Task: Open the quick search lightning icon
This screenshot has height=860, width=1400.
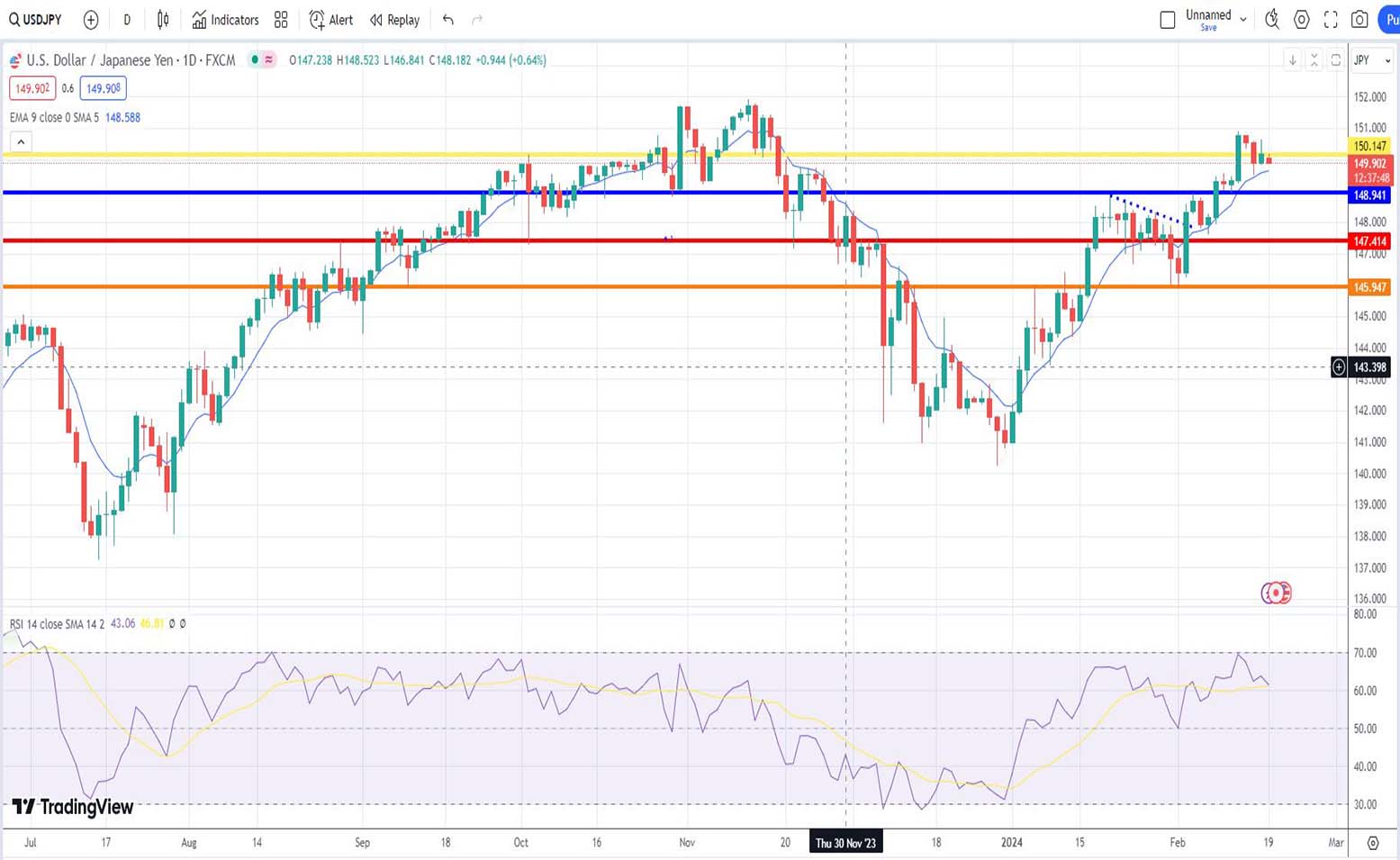Action: click(1272, 20)
